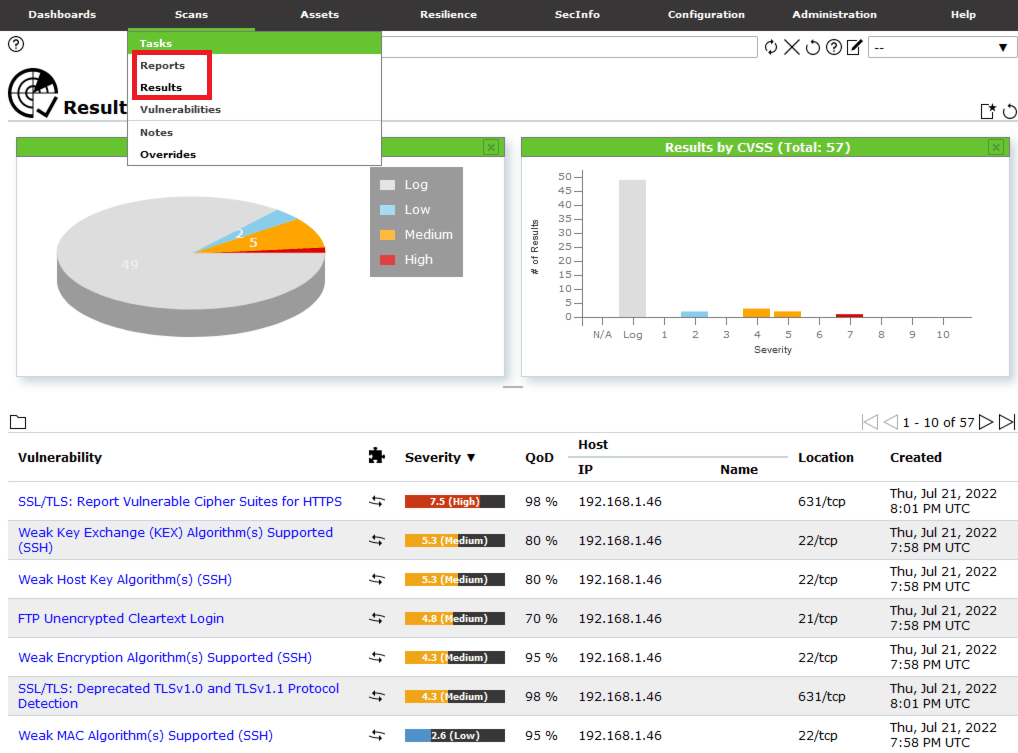The width and height of the screenshot is (1018, 753).
Task: Click the Results radar logo icon
Action: (33, 93)
